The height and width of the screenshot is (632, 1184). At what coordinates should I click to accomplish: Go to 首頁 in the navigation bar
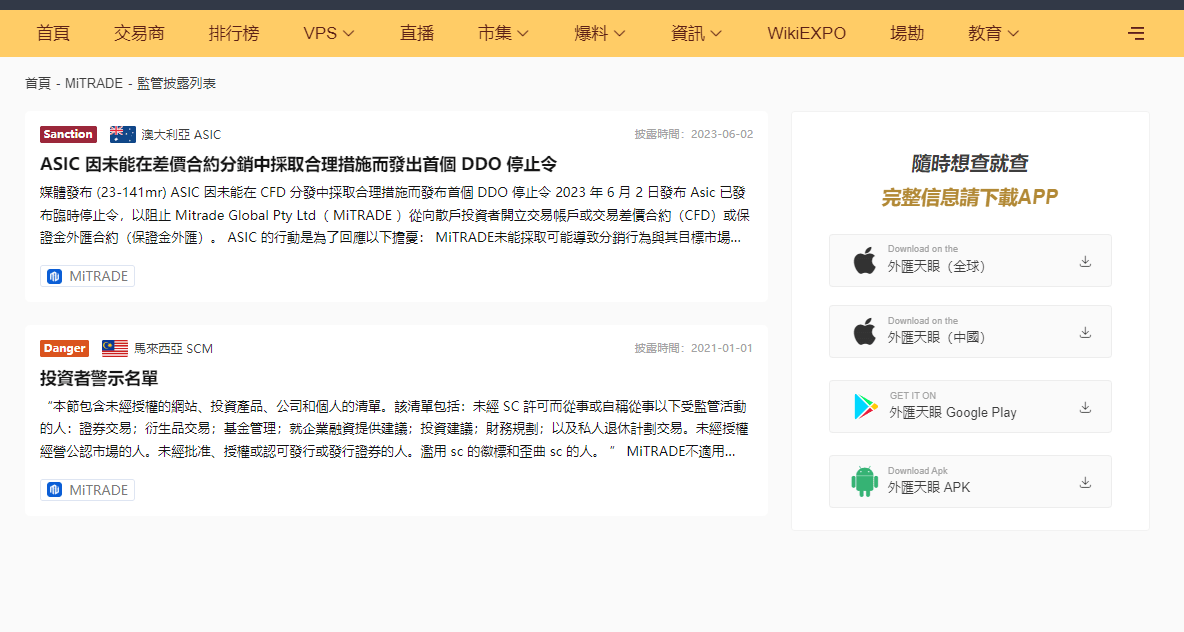coord(53,33)
